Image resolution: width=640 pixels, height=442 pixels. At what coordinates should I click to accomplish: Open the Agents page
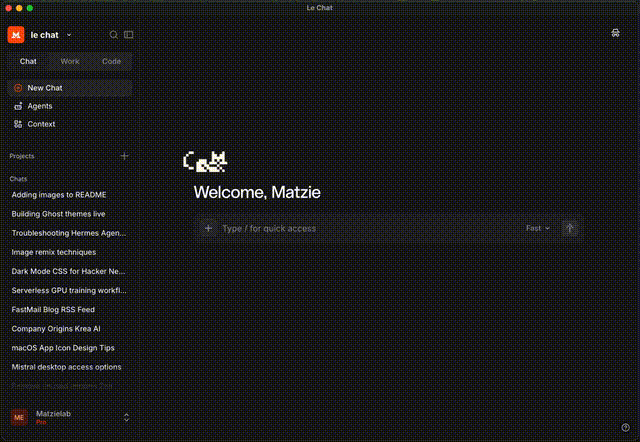69,106
